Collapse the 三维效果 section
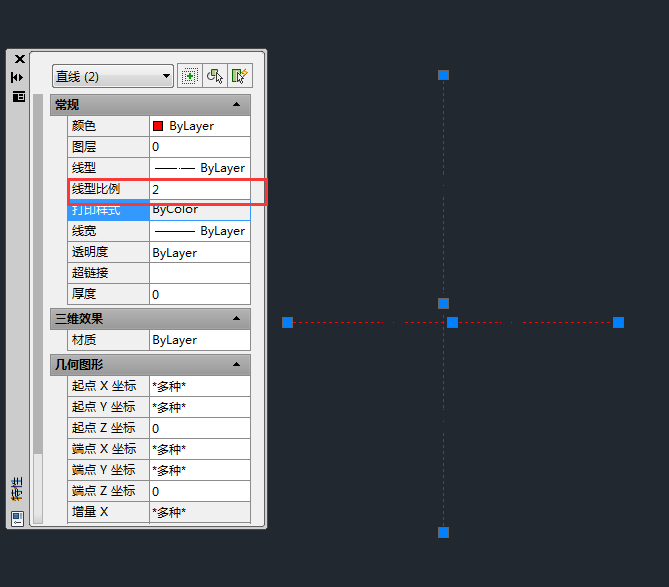This screenshot has width=669, height=587. coord(236,319)
